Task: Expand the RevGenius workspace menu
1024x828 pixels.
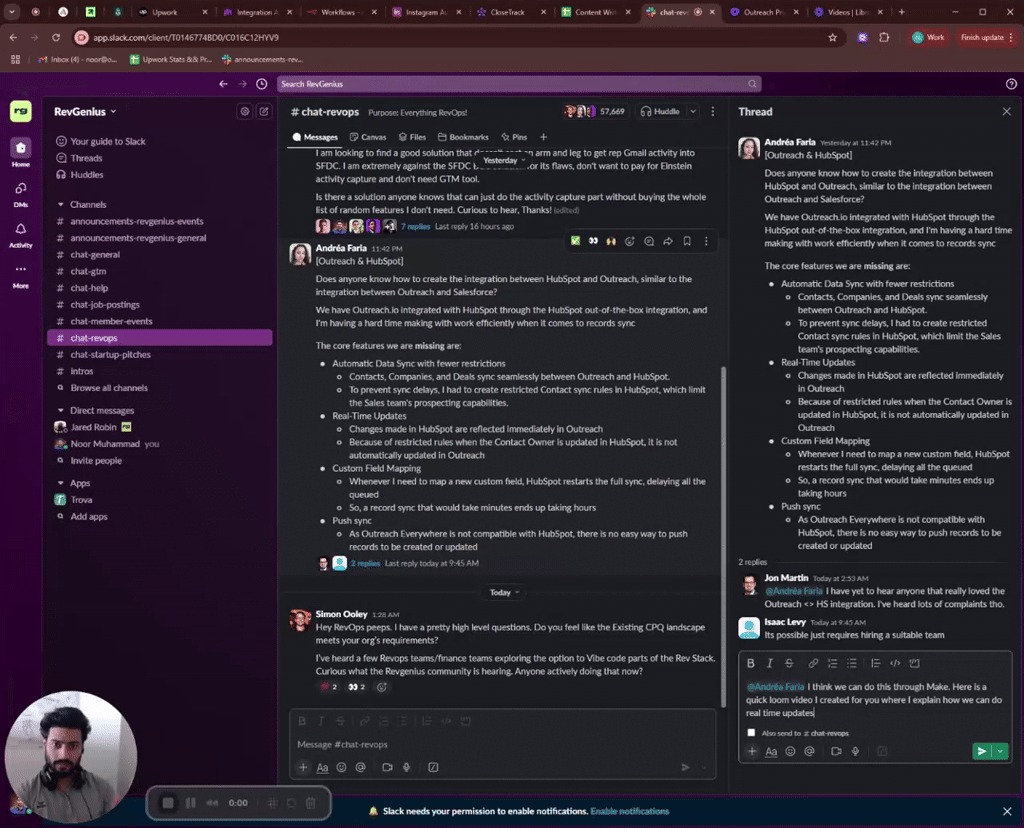Action: (86, 112)
